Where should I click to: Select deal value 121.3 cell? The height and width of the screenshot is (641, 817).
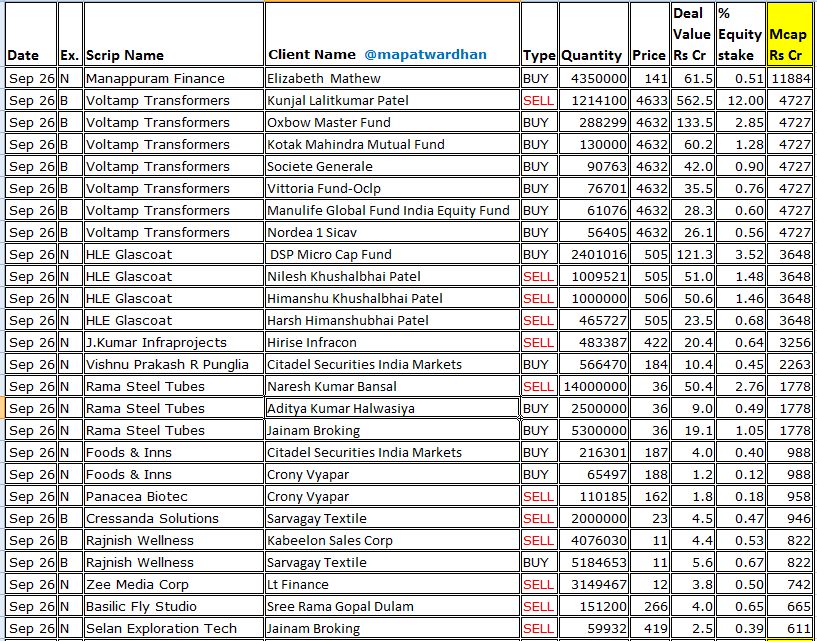(x=692, y=254)
